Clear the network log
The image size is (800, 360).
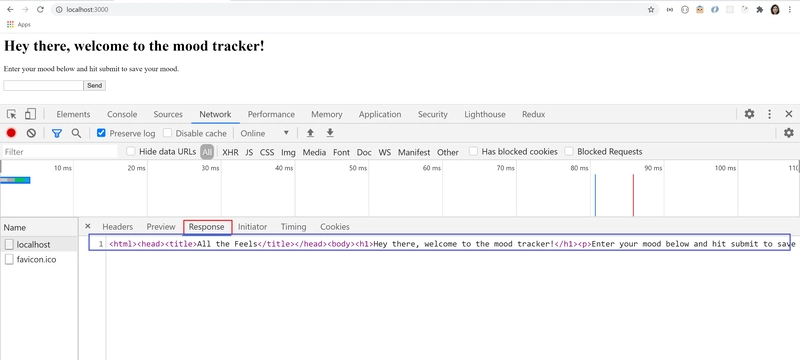click(x=31, y=133)
